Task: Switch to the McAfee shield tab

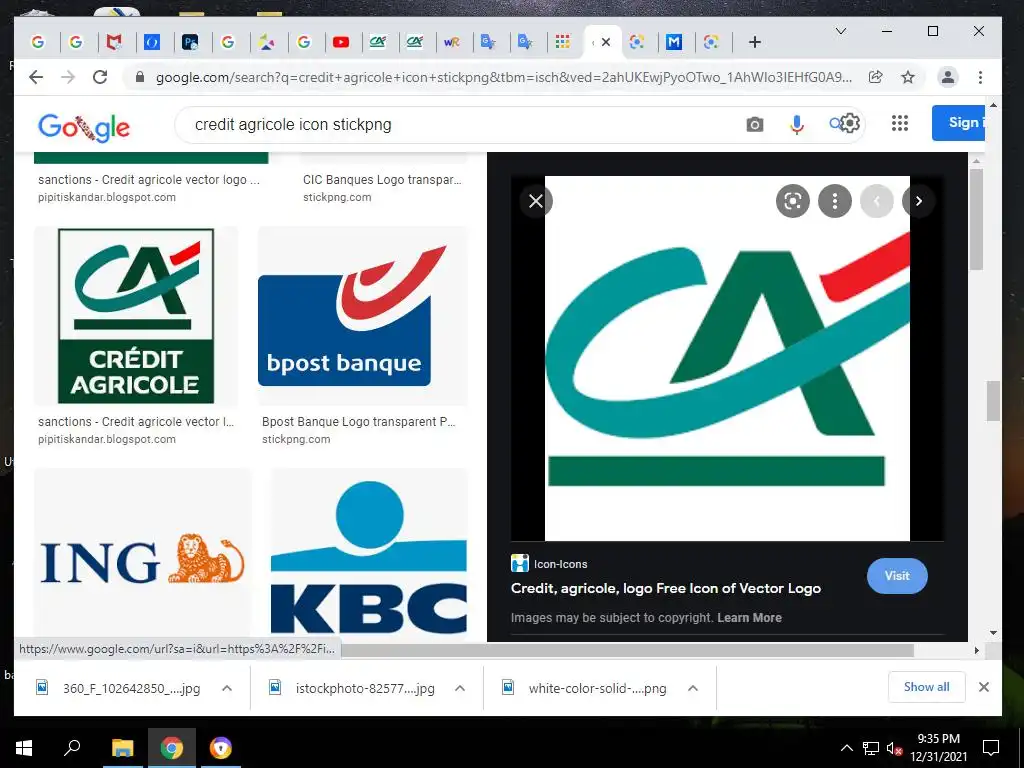Action: pyautogui.click(x=114, y=42)
